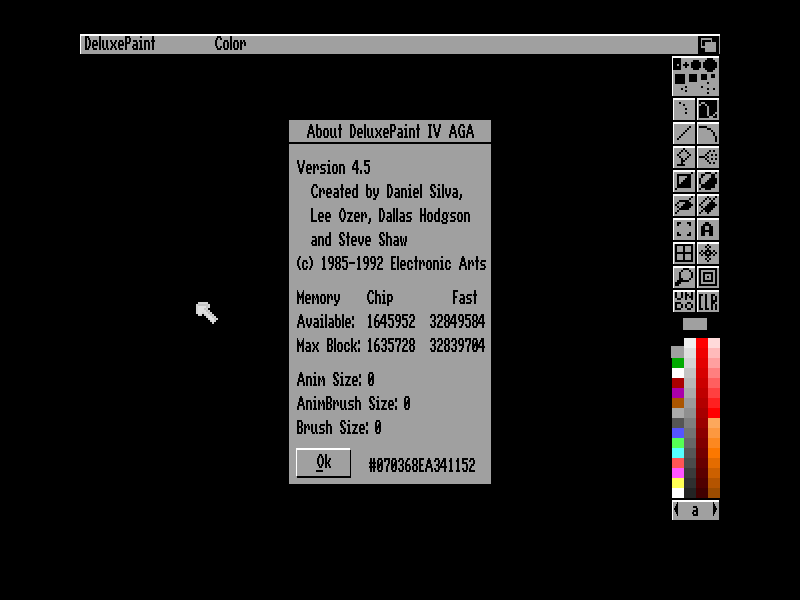Viewport: 800px width, 600px height.
Task: Click the 'Max Block:' row label
Action: (x=328, y=345)
